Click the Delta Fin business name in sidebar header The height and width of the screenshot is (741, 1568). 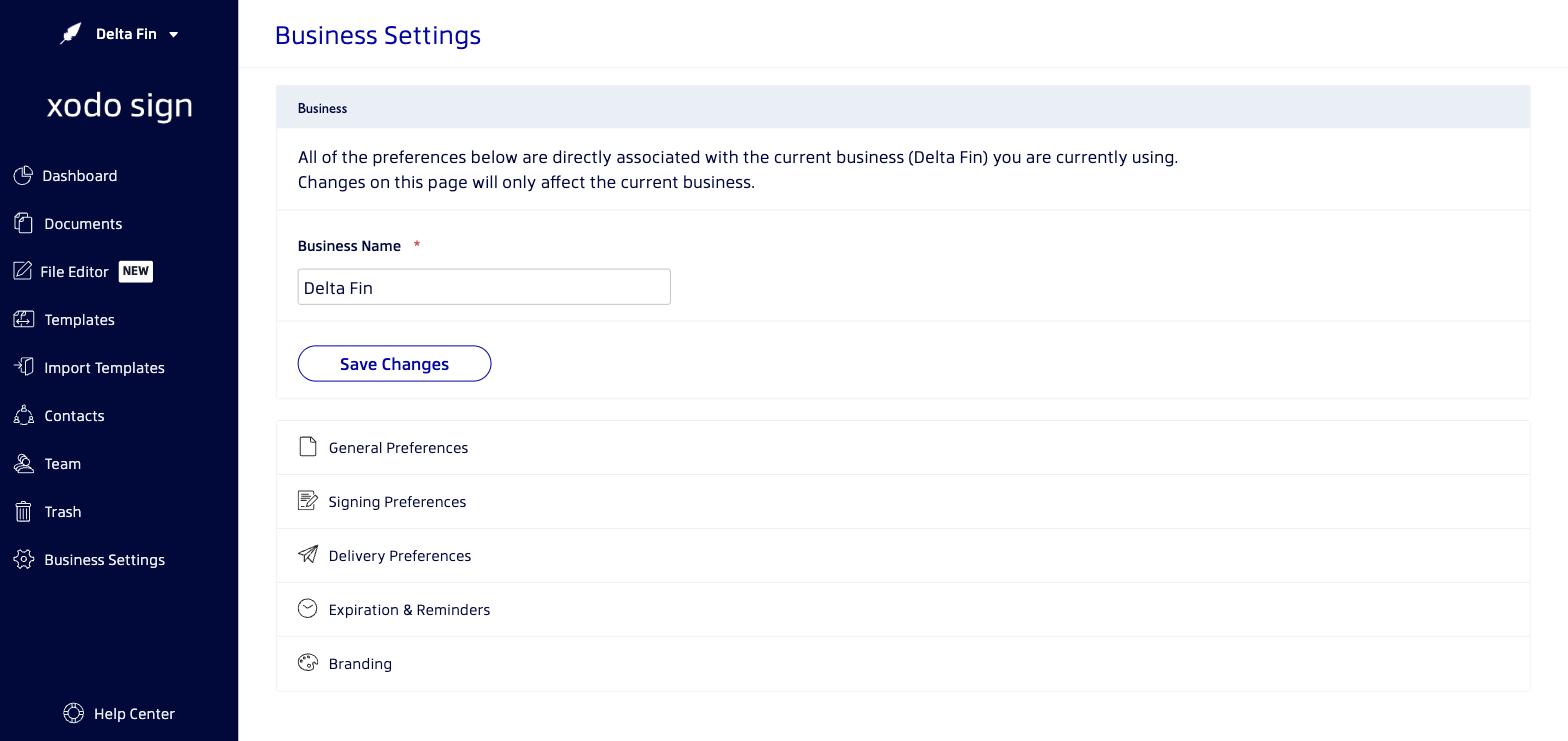point(126,34)
